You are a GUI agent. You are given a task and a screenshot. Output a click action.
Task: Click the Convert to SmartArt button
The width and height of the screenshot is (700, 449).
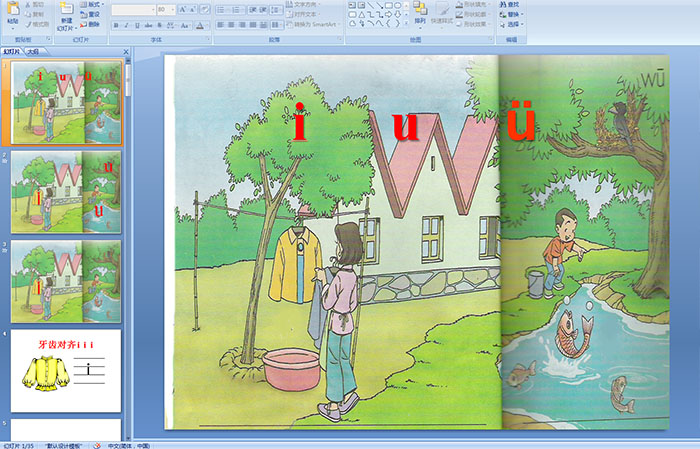click(317, 24)
